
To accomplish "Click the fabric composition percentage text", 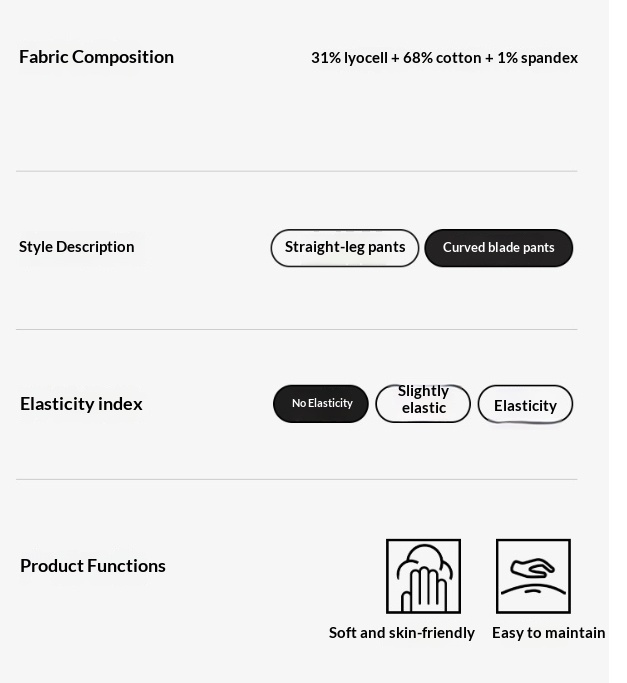I will tap(444, 57).
